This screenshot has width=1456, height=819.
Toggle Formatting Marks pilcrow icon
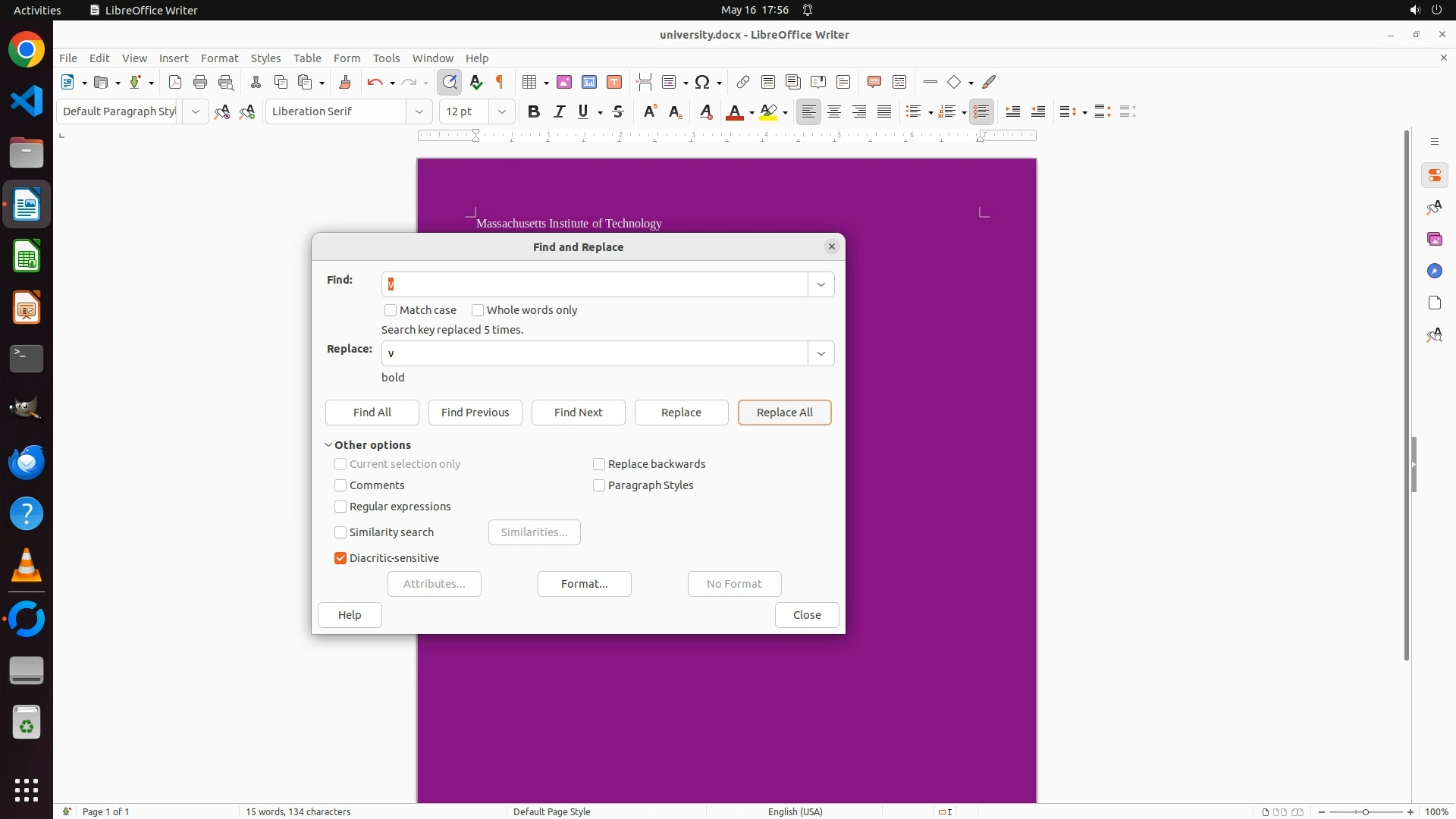pos(500,82)
